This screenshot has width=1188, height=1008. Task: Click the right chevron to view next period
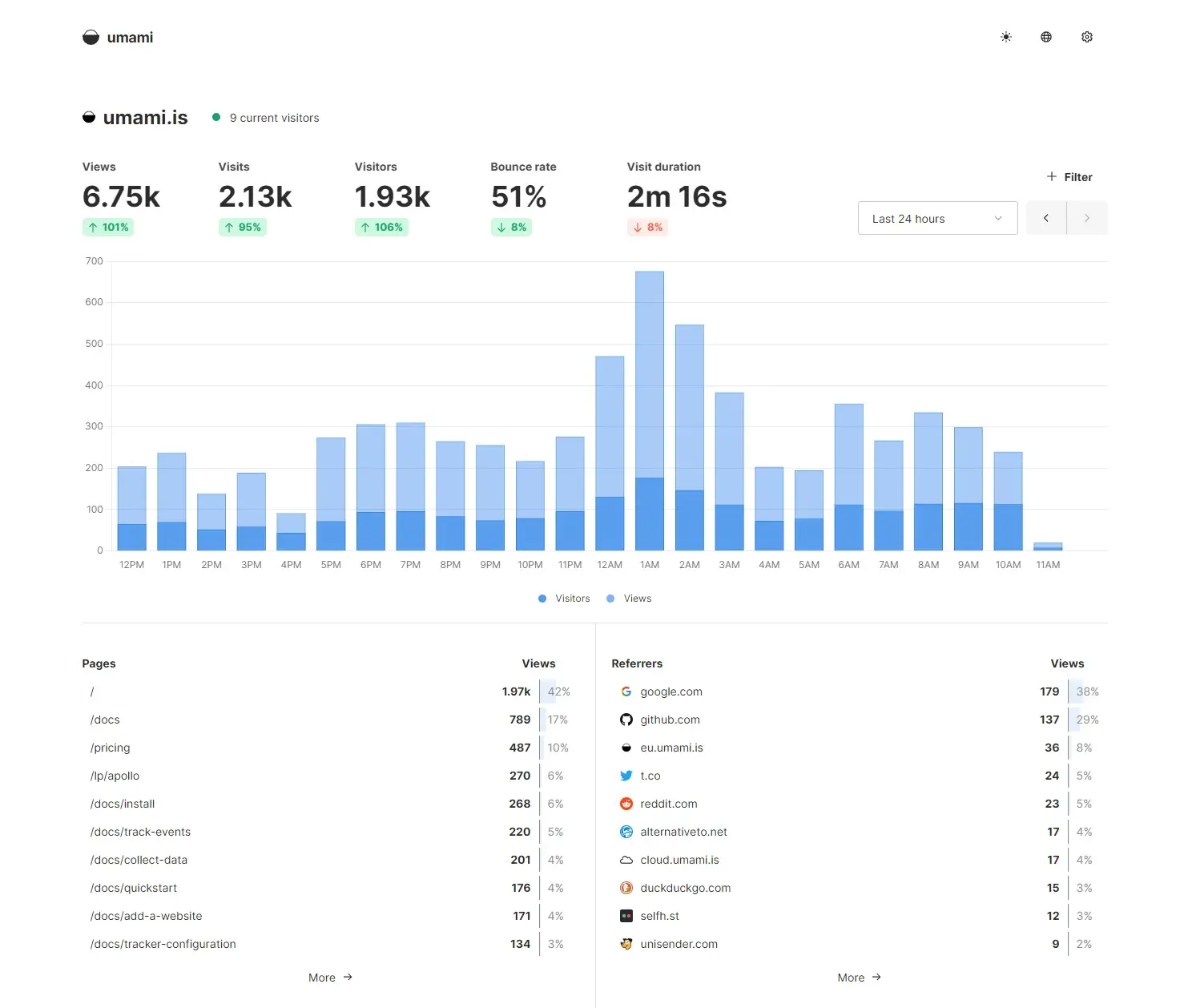pyautogui.click(x=1087, y=218)
